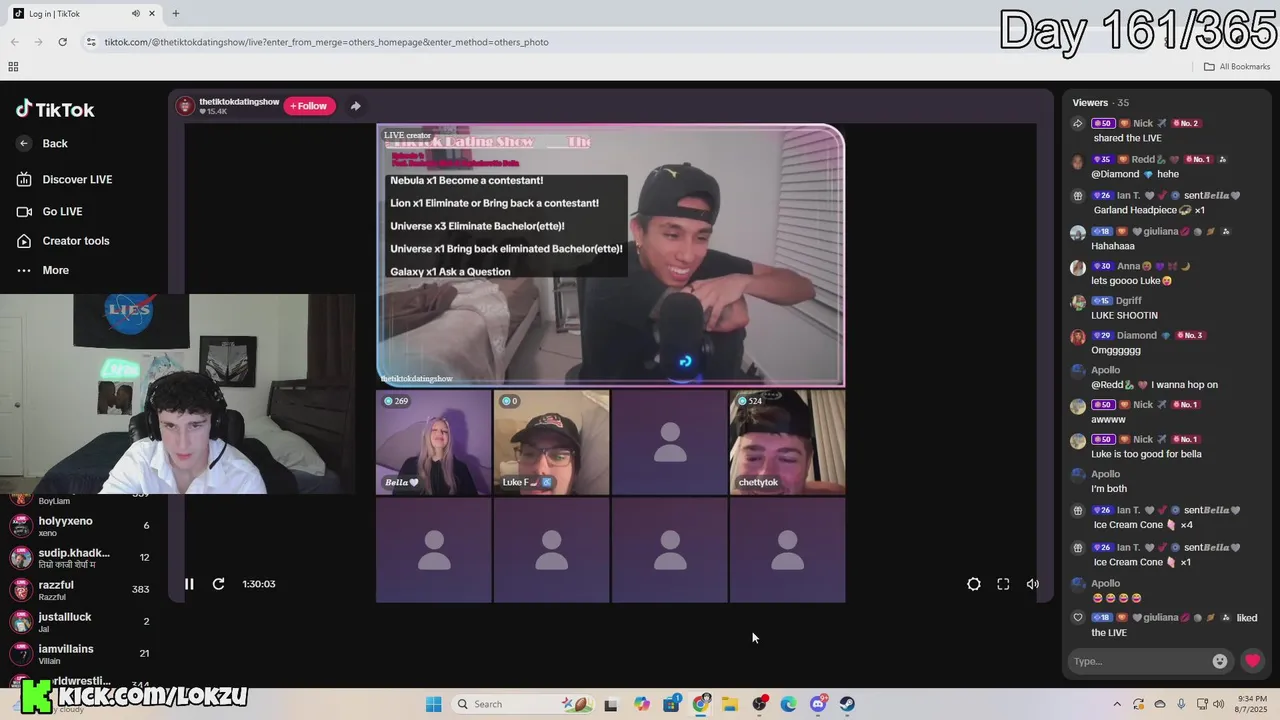Show hidden system tray icons
The image size is (1280, 720).
click(x=1117, y=704)
